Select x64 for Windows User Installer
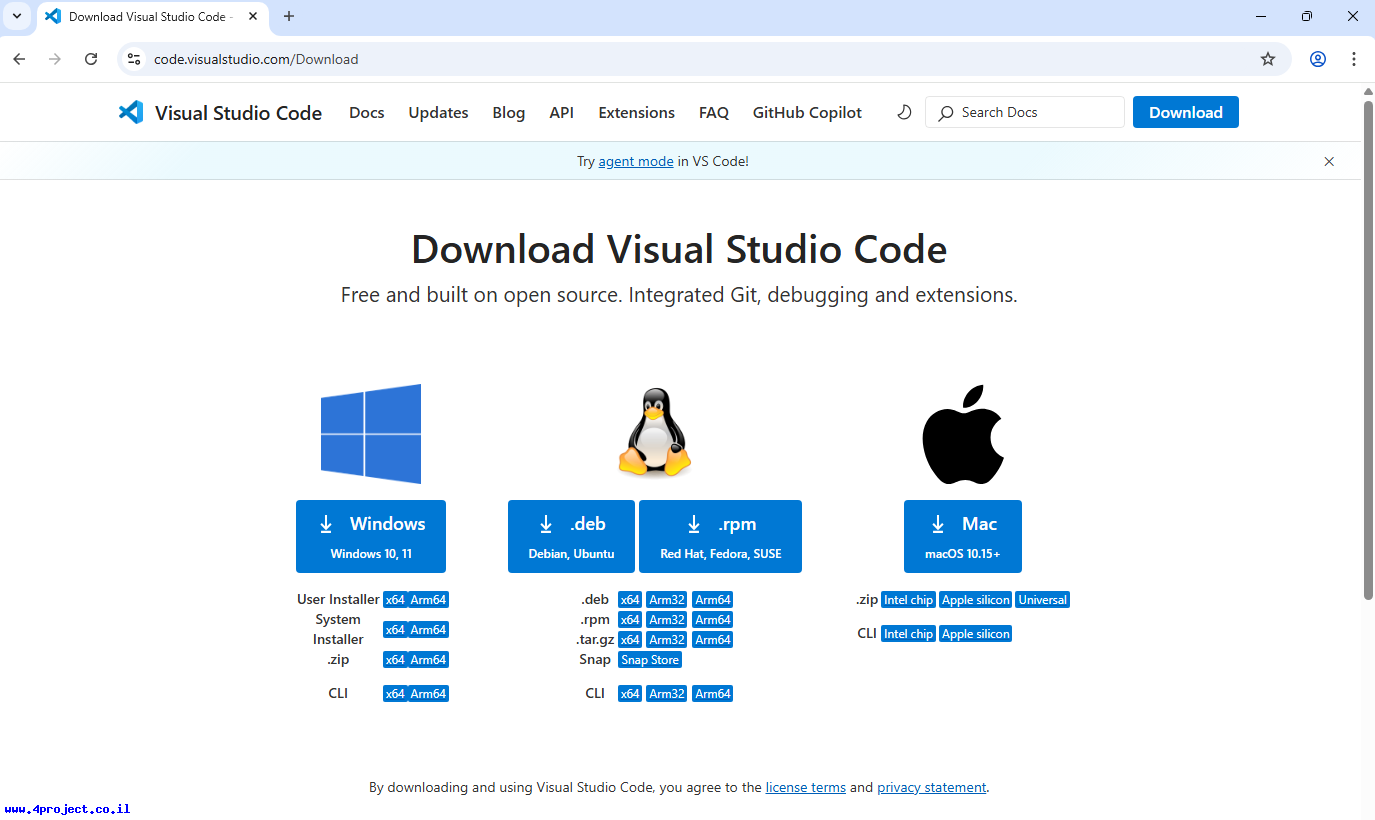The width and height of the screenshot is (1375, 820). click(395, 600)
